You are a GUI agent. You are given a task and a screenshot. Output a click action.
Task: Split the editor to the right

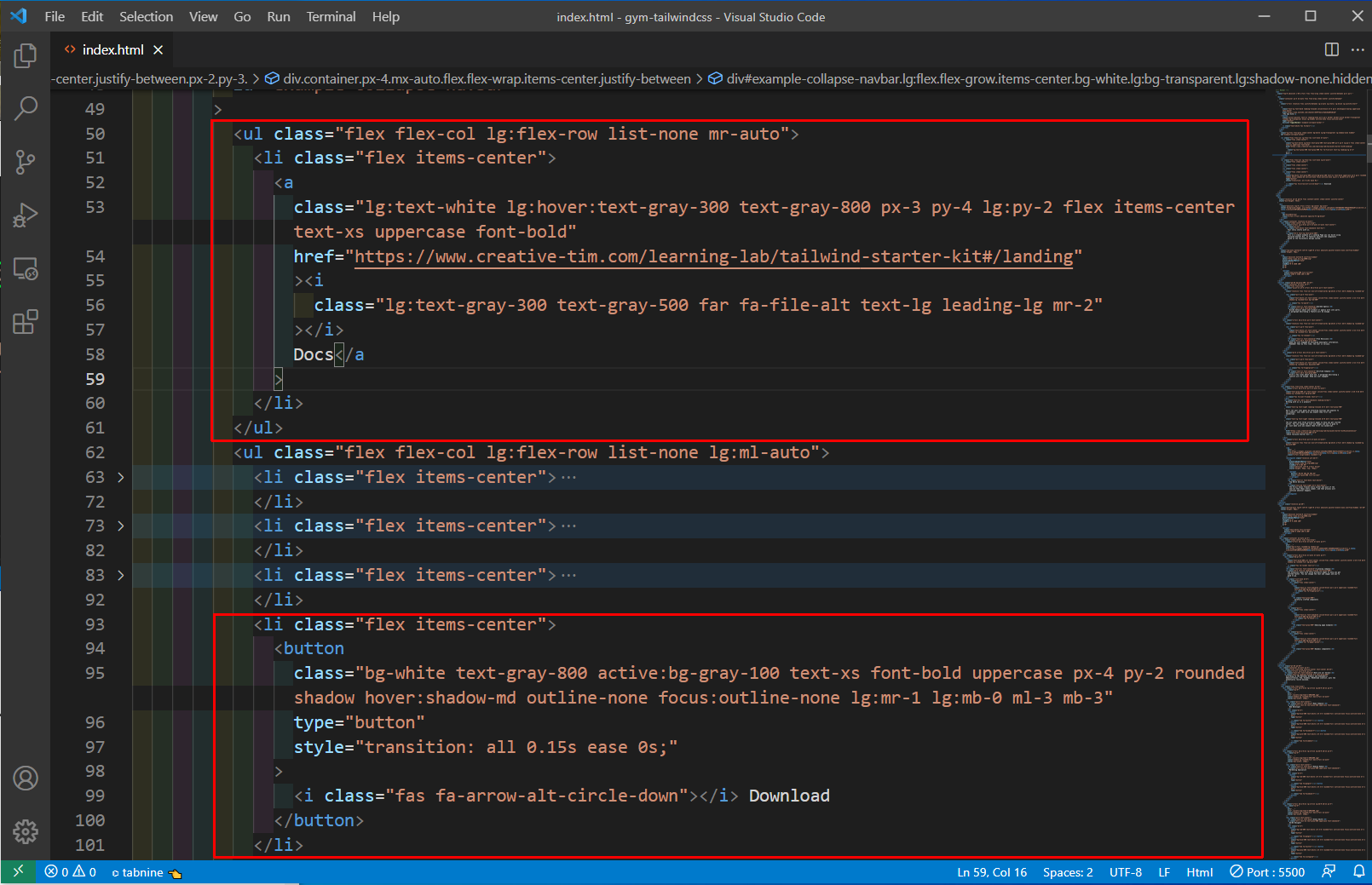coord(1331,49)
